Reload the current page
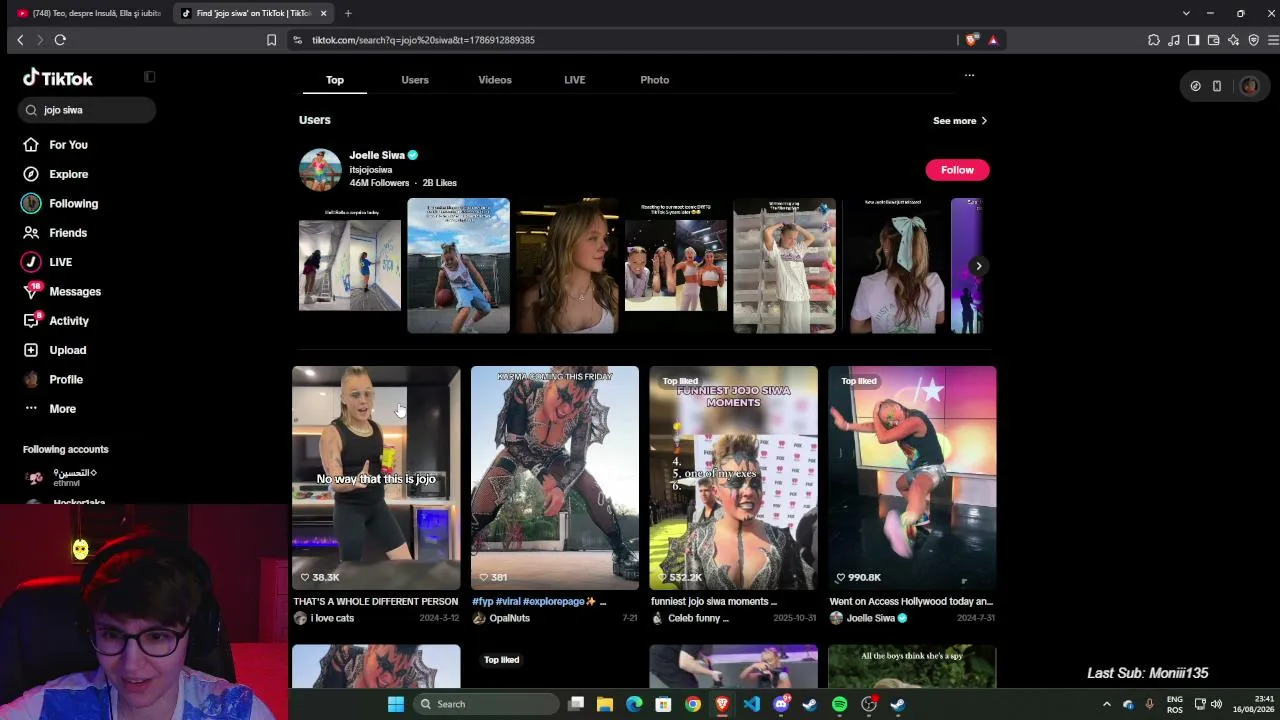 [60, 40]
